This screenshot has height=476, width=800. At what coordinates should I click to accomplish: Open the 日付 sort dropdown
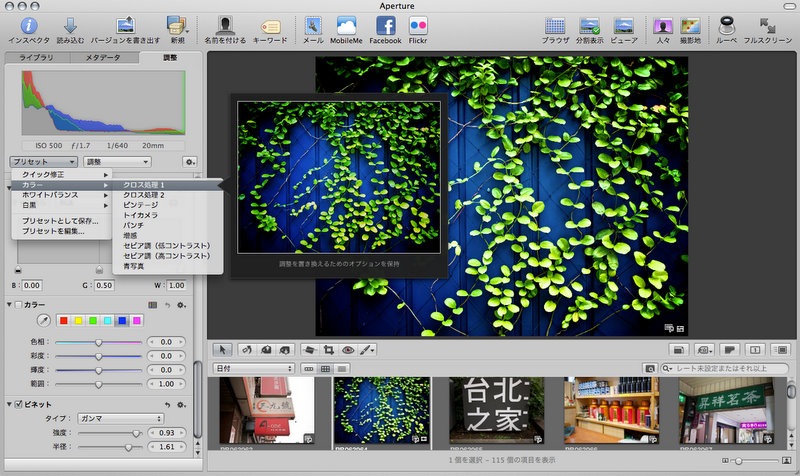pos(254,368)
